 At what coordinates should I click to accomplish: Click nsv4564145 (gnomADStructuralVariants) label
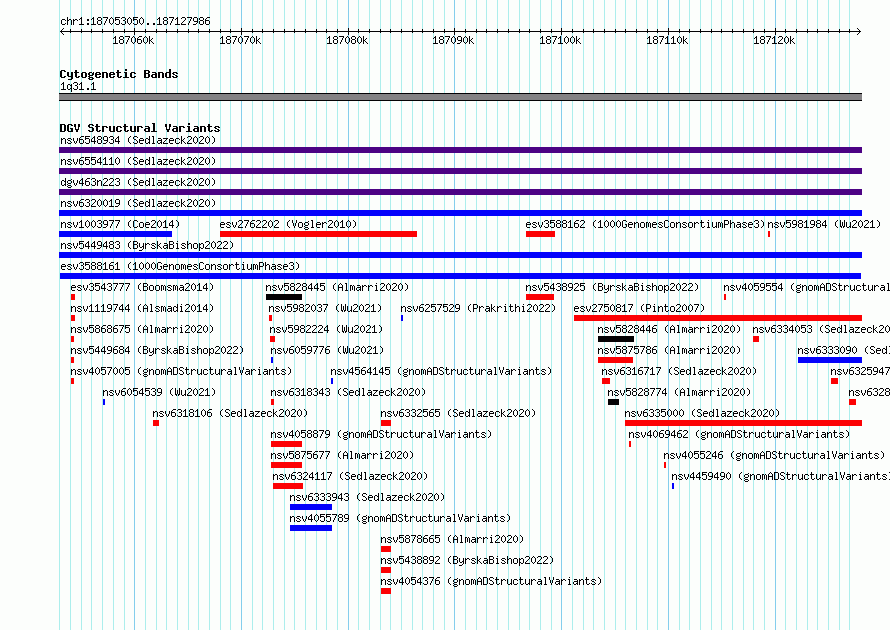click(441, 371)
